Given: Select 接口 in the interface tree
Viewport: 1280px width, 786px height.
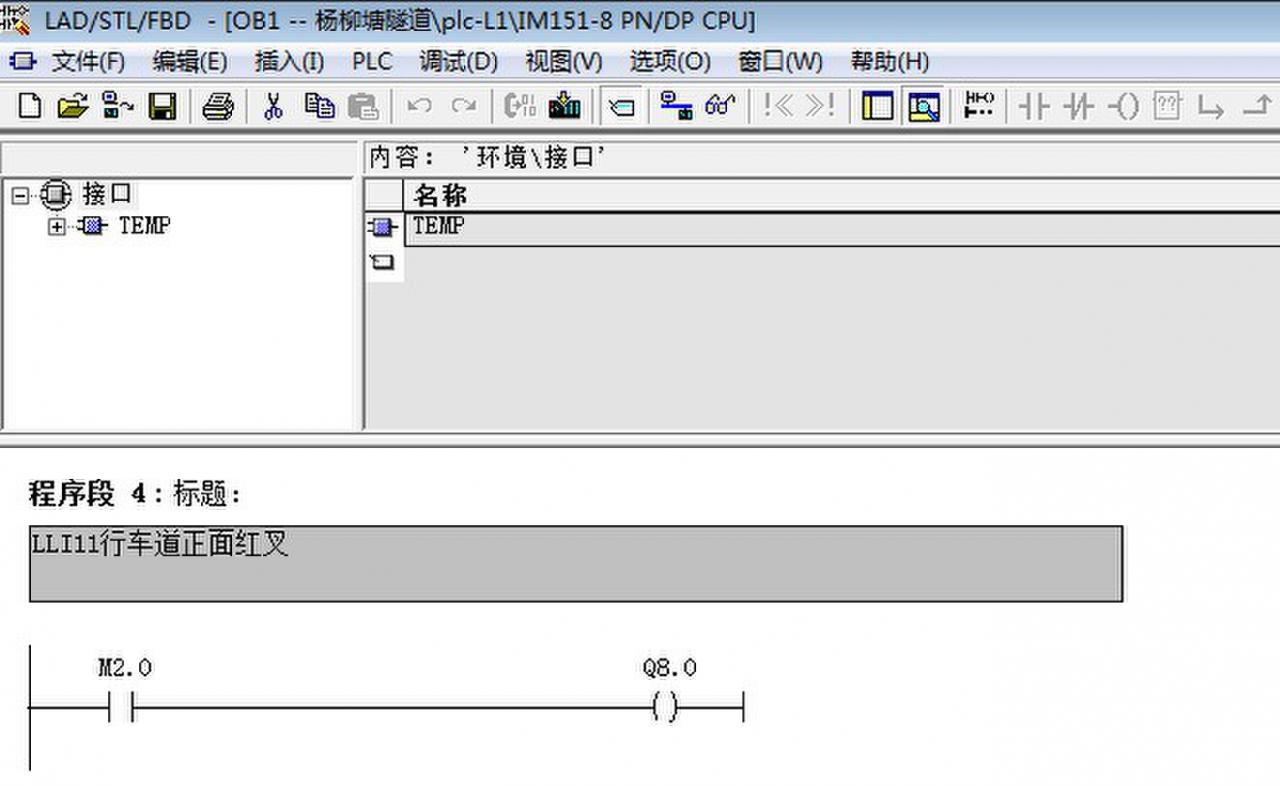Looking at the screenshot, I should tap(107, 194).
